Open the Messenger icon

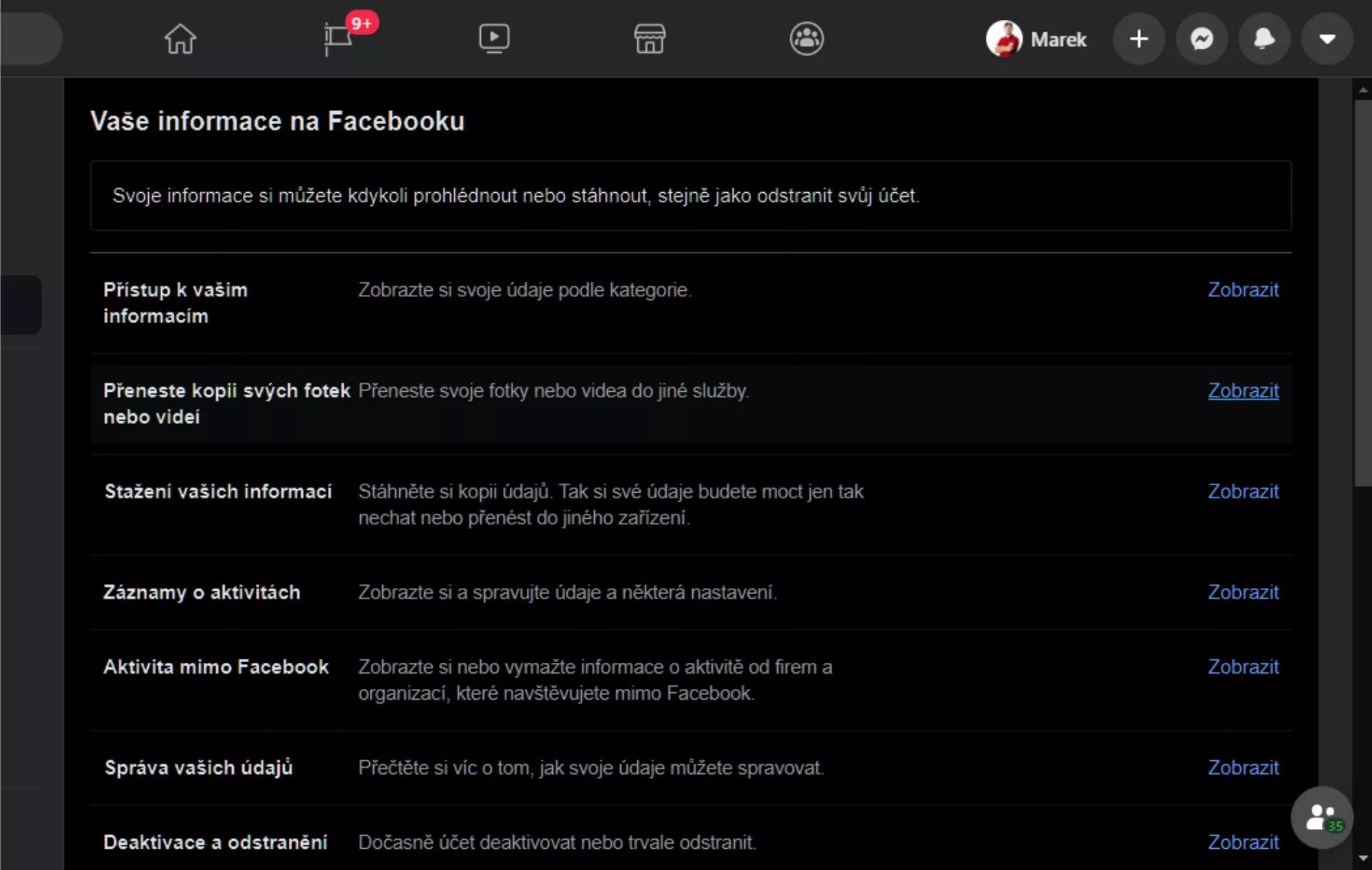click(1202, 39)
